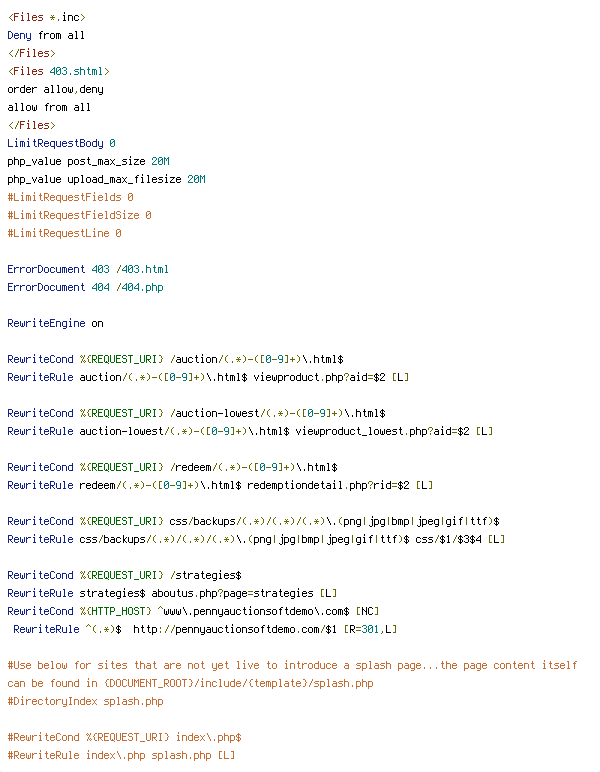Click RewriteRule pointing to viewproduct_lowest.php
The image size is (600, 772).
pos(250,431)
